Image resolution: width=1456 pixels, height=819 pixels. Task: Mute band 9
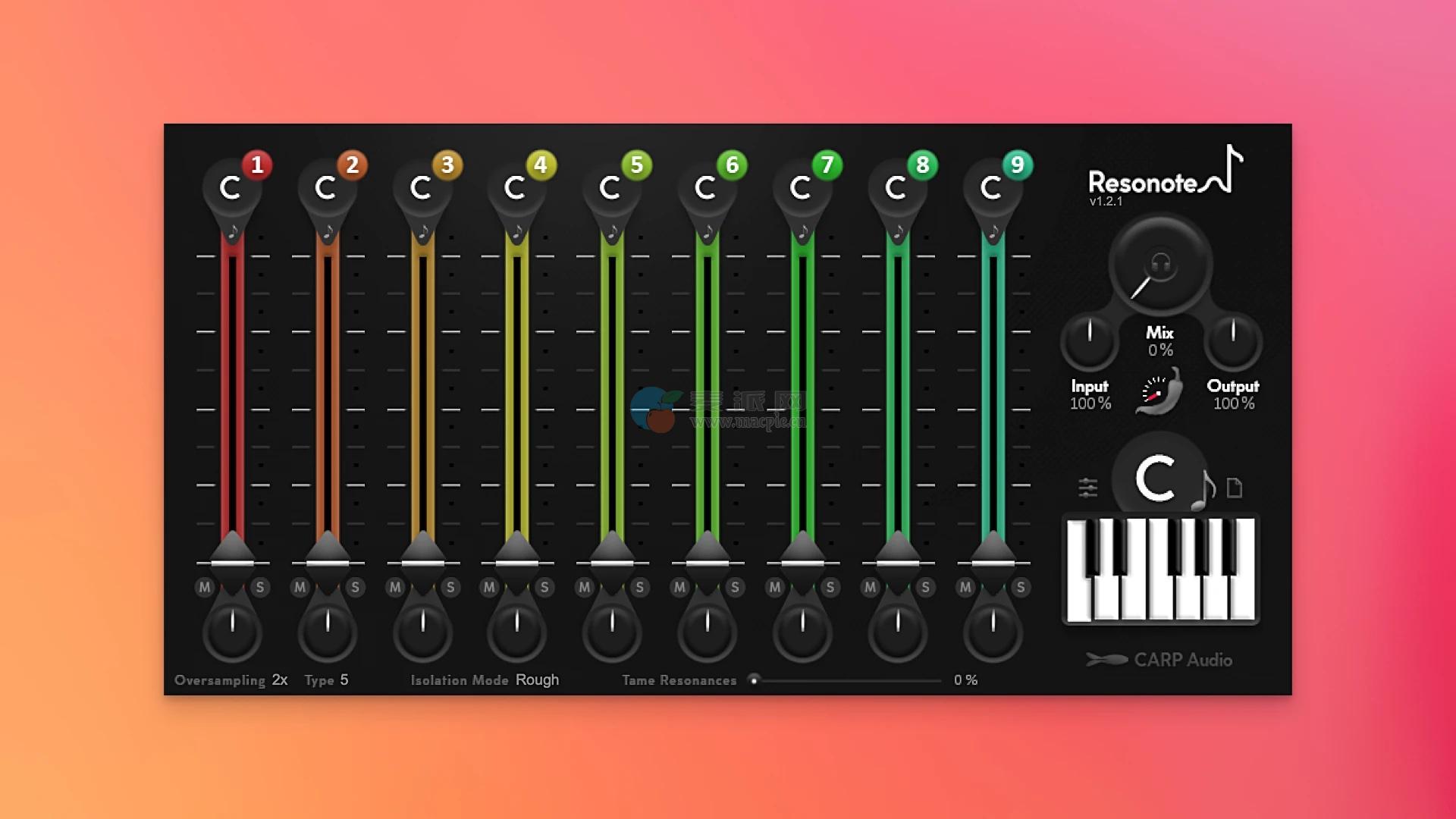coord(965,587)
